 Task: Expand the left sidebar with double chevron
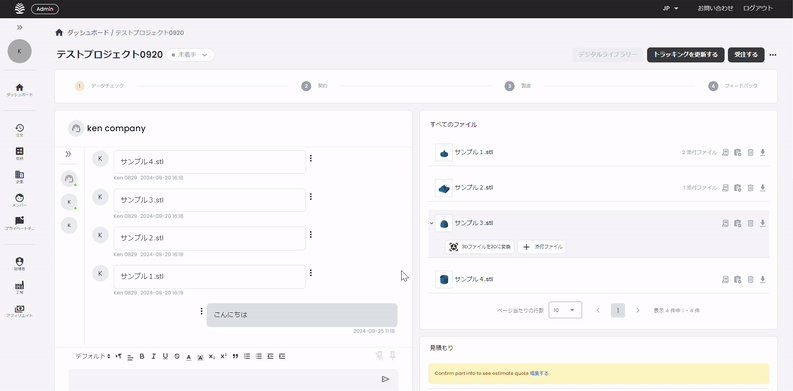point(19,27)
